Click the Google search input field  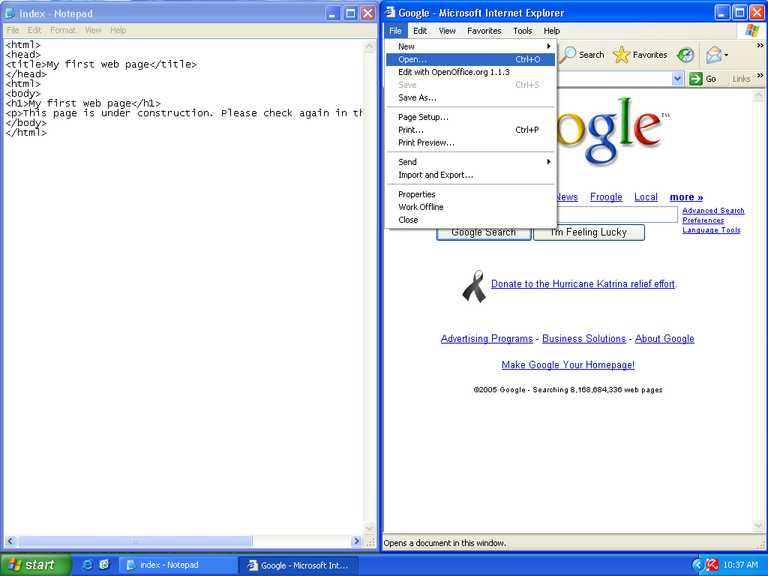point(617,215)
